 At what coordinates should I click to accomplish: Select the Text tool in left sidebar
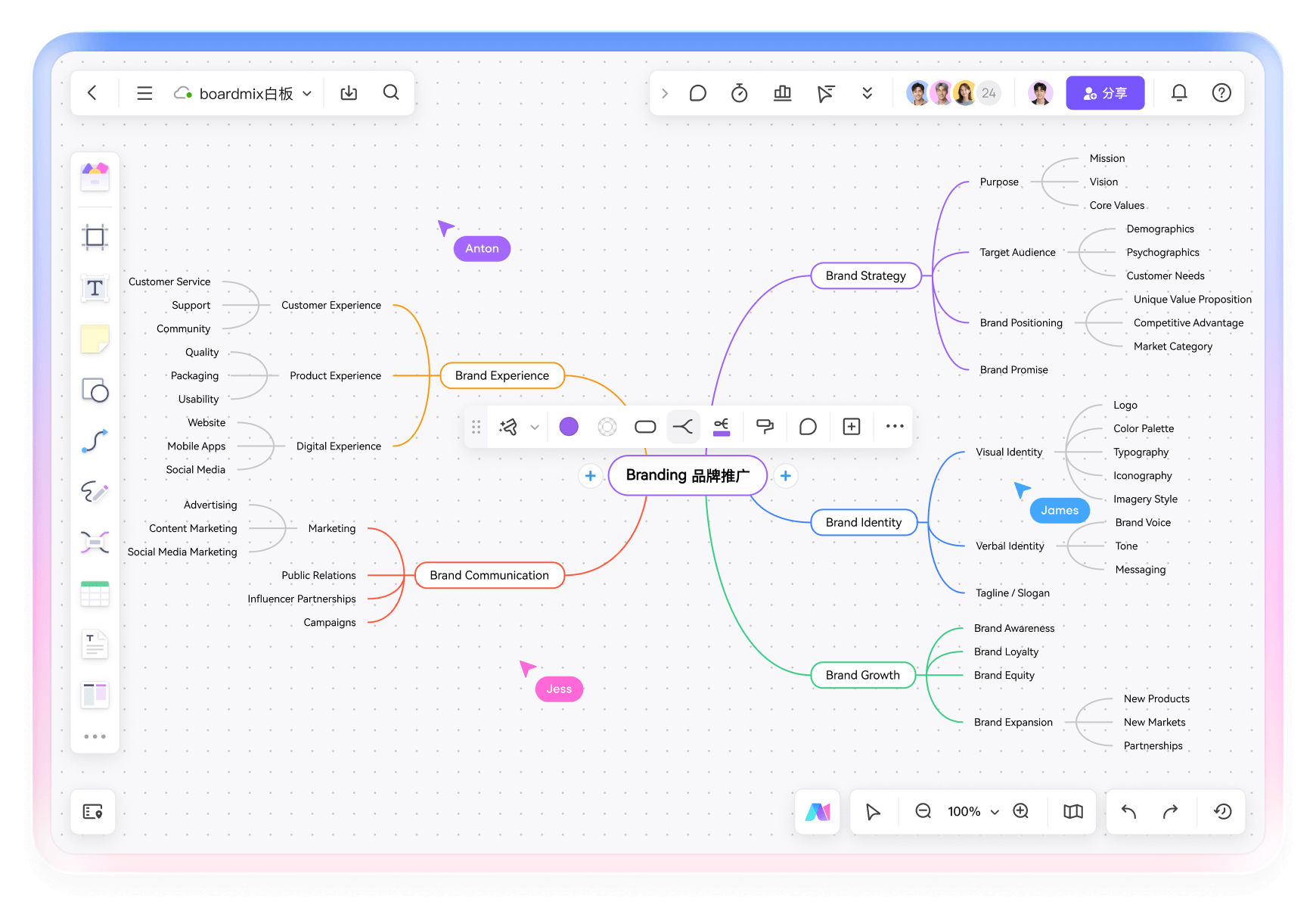[95, 288]
